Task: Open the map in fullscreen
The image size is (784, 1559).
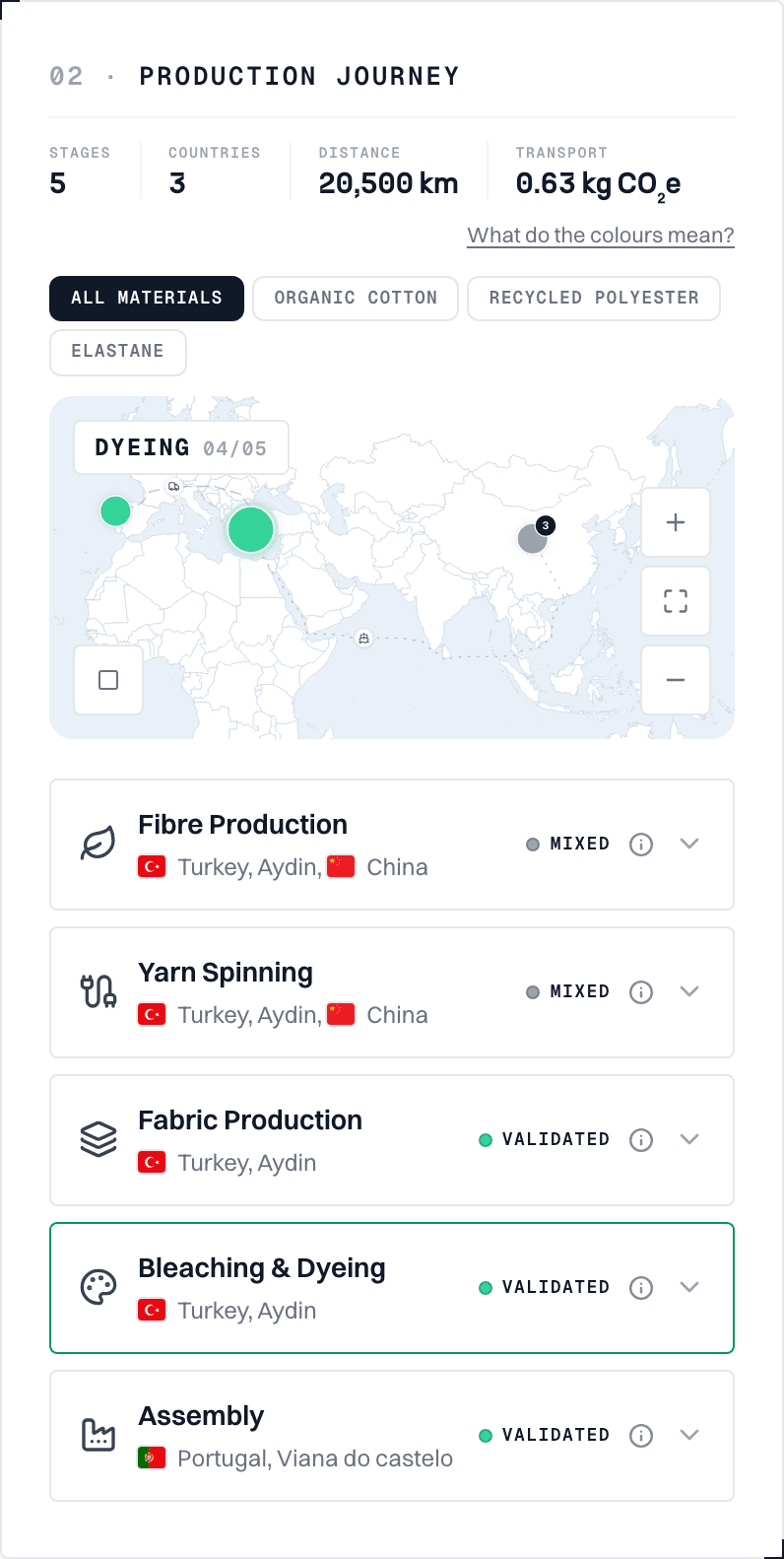Action: pyautogui.click(x=676, y=601)
